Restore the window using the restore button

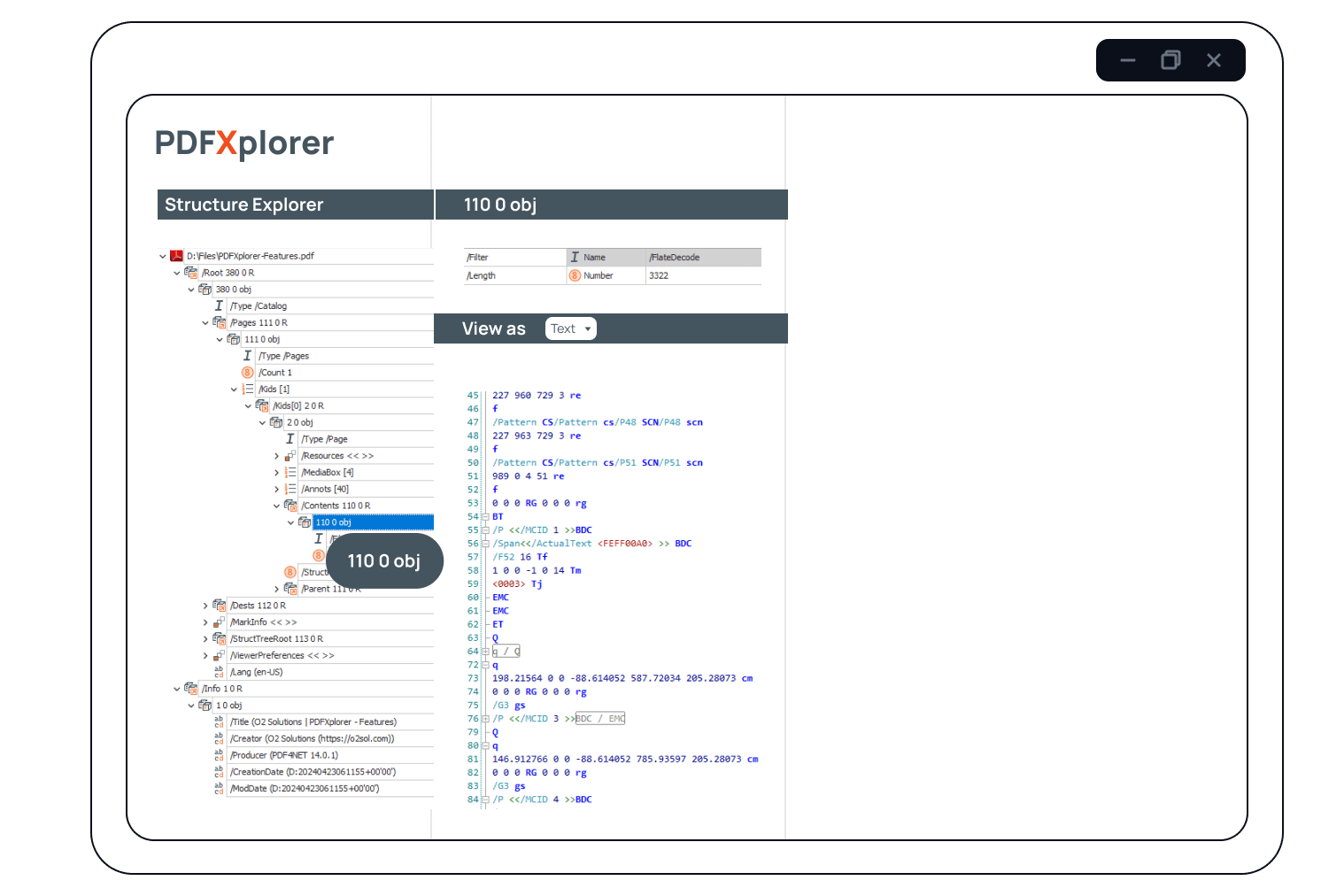point(1170,60)
